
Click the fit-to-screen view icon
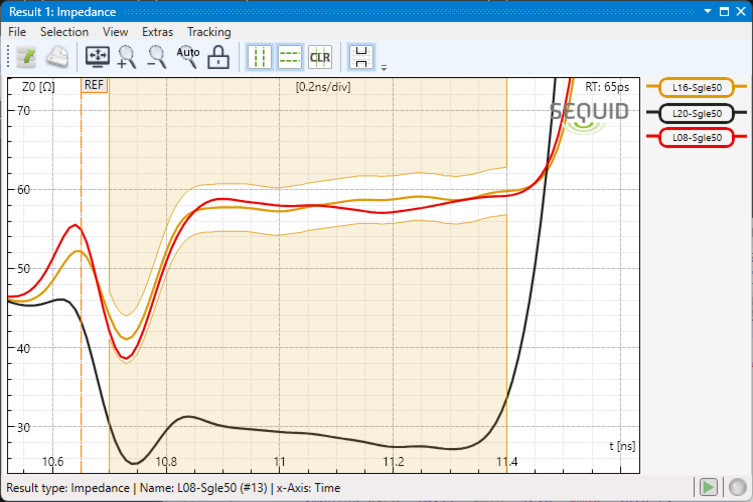tap(98, 57)
